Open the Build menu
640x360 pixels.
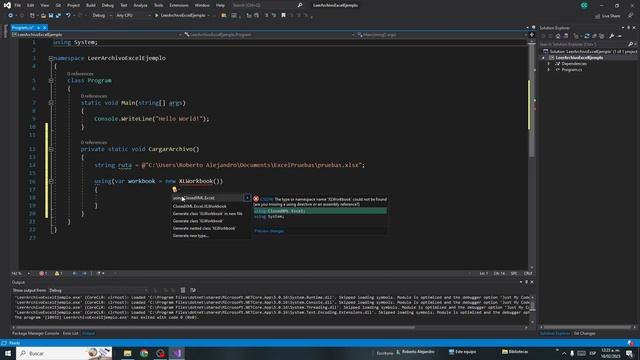[91, 5]
